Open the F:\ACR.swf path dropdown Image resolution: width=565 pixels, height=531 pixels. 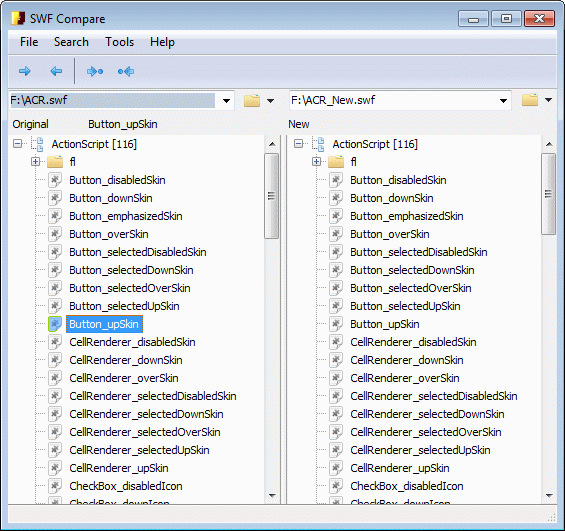[x=226, y=101]
